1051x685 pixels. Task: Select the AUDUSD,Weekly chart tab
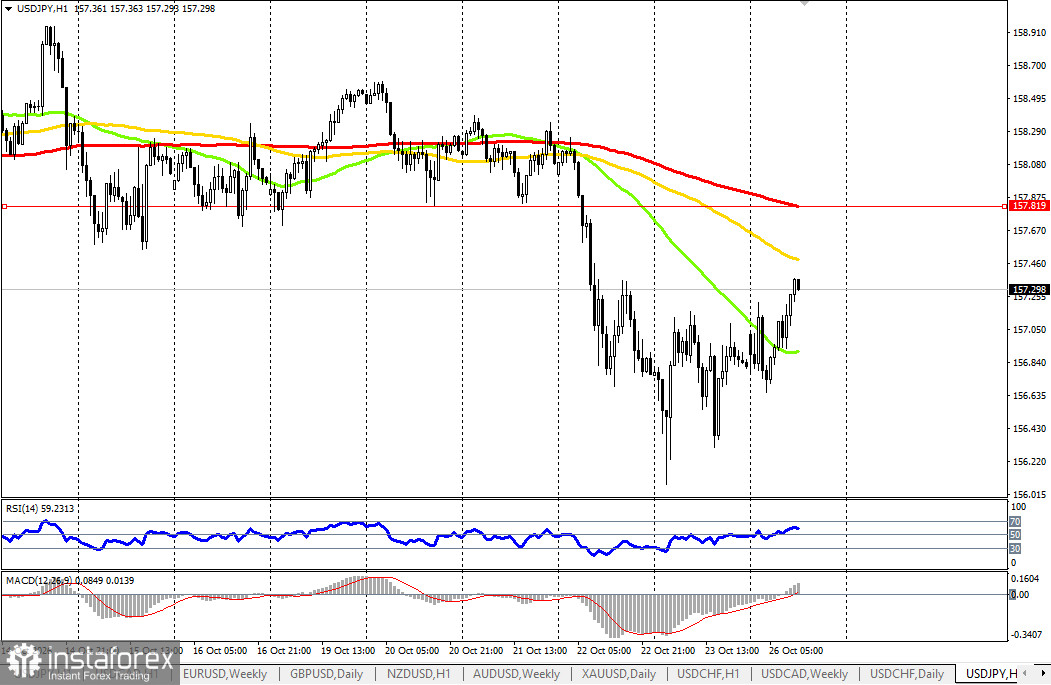click(516, 674)
